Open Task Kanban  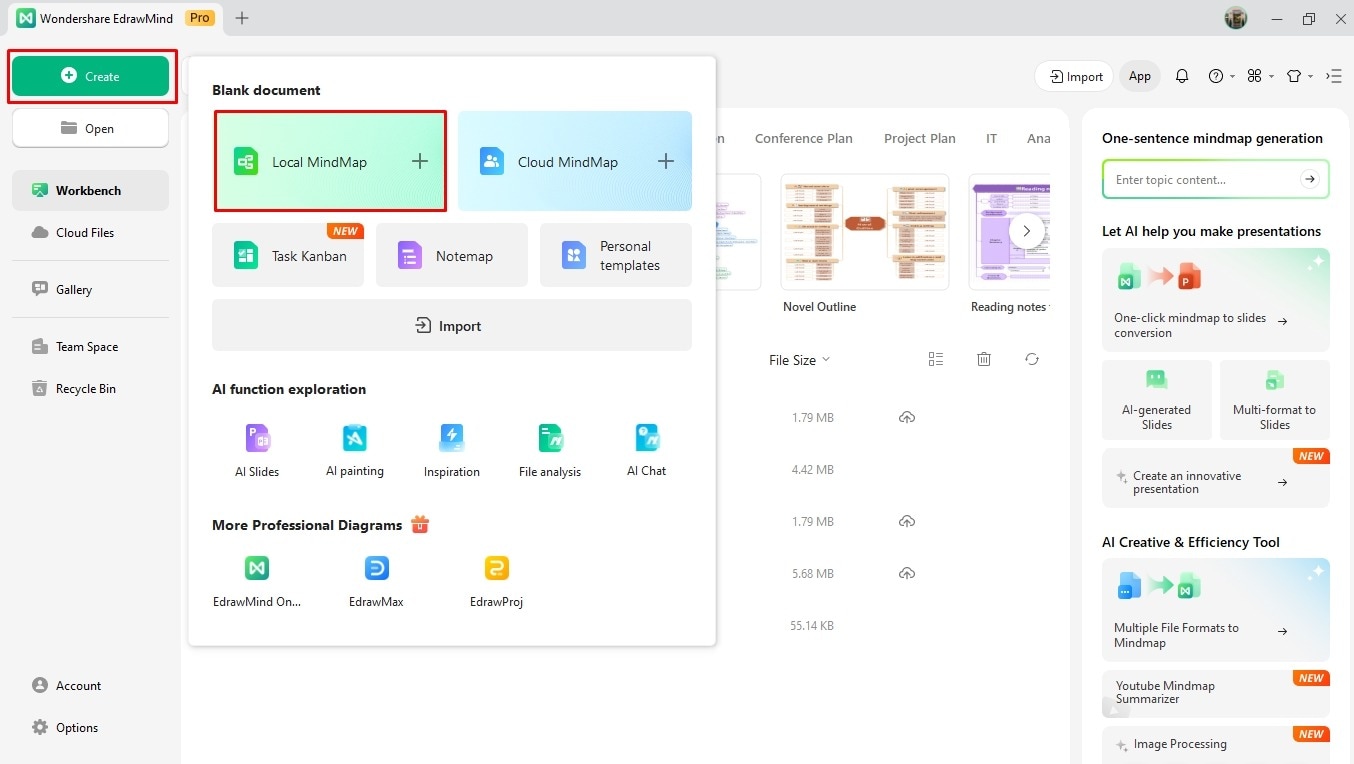click(288, 255)
